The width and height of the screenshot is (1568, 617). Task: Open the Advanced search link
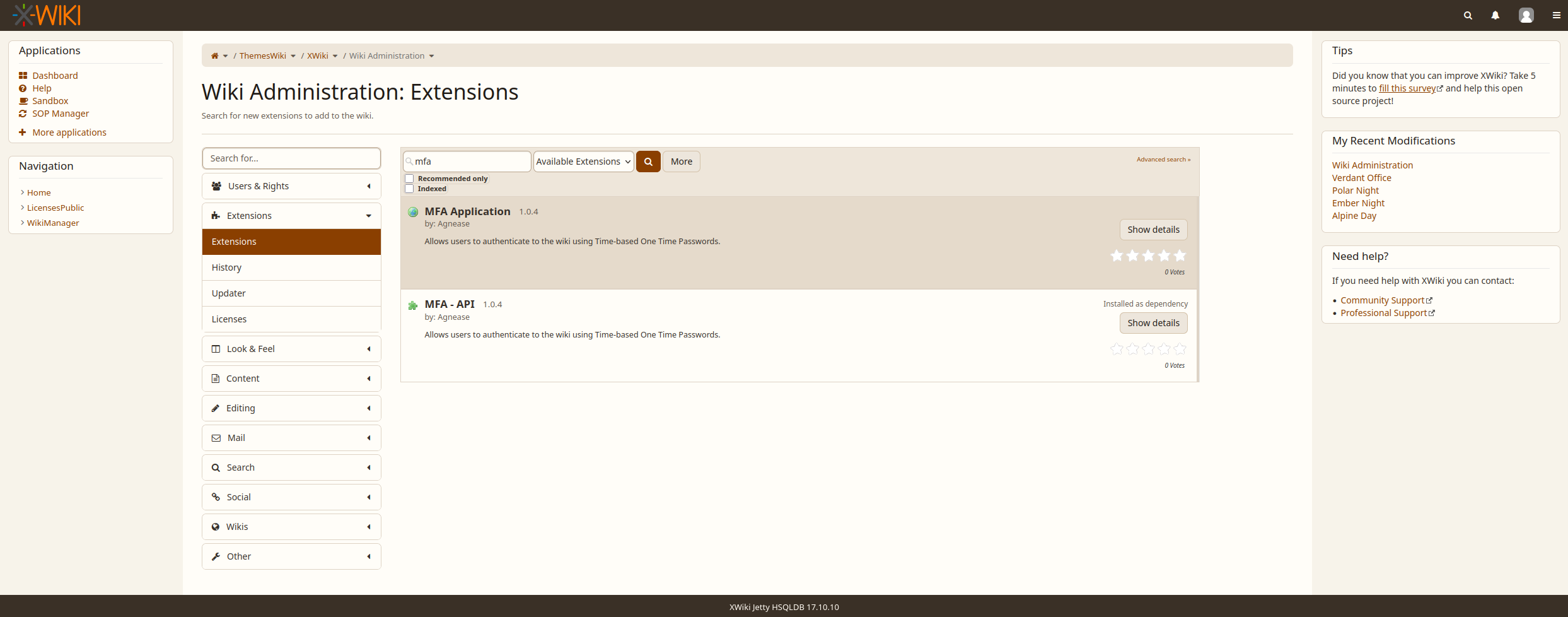[x=1163, y=160]
